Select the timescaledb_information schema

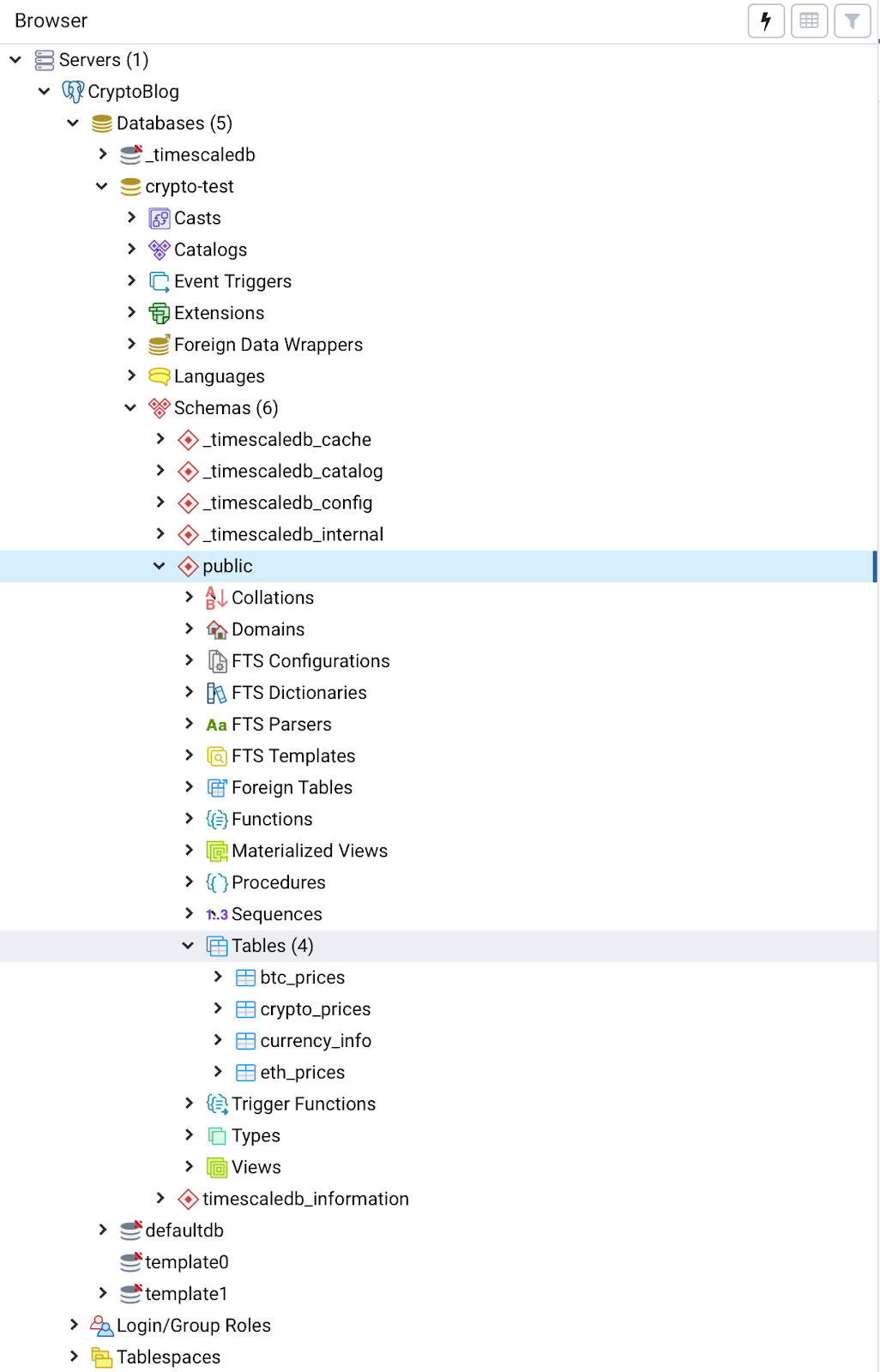tap(305, 1199)
